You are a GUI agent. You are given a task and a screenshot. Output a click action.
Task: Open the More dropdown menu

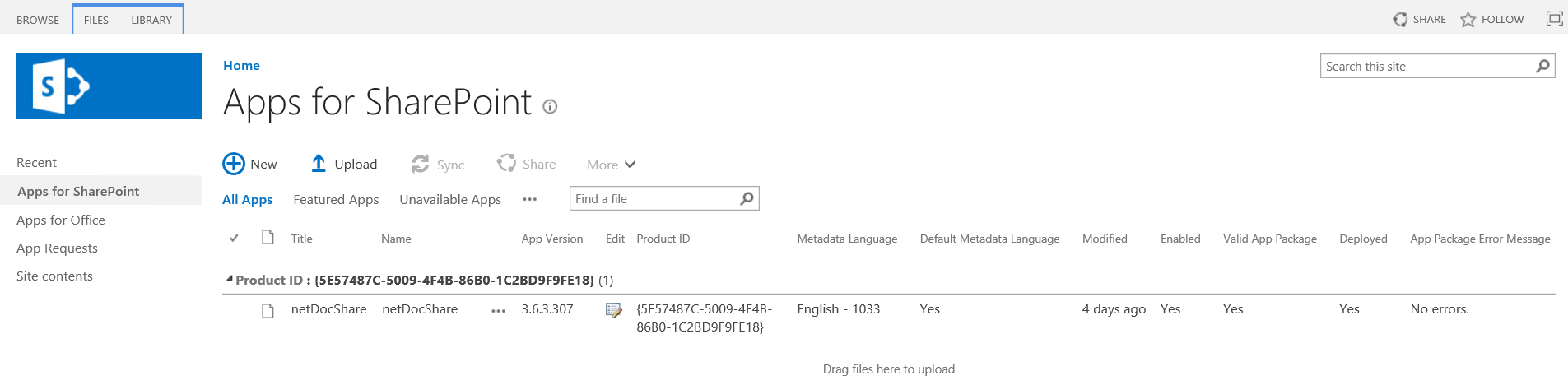[x=611, y=165]
